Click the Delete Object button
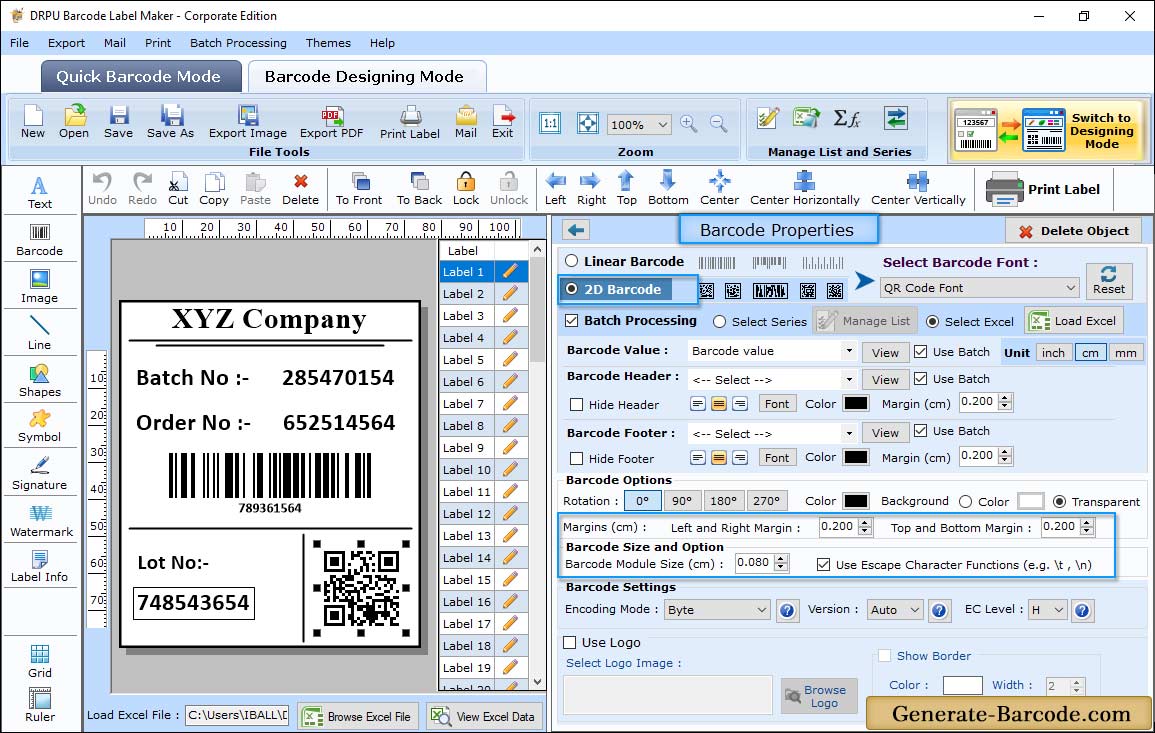Image resolution: width=1155 pixels, height=733 pixels. [1072, 231]
